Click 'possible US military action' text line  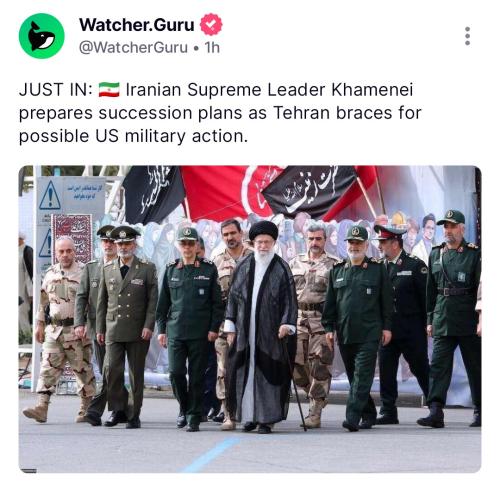coord(133,136)
